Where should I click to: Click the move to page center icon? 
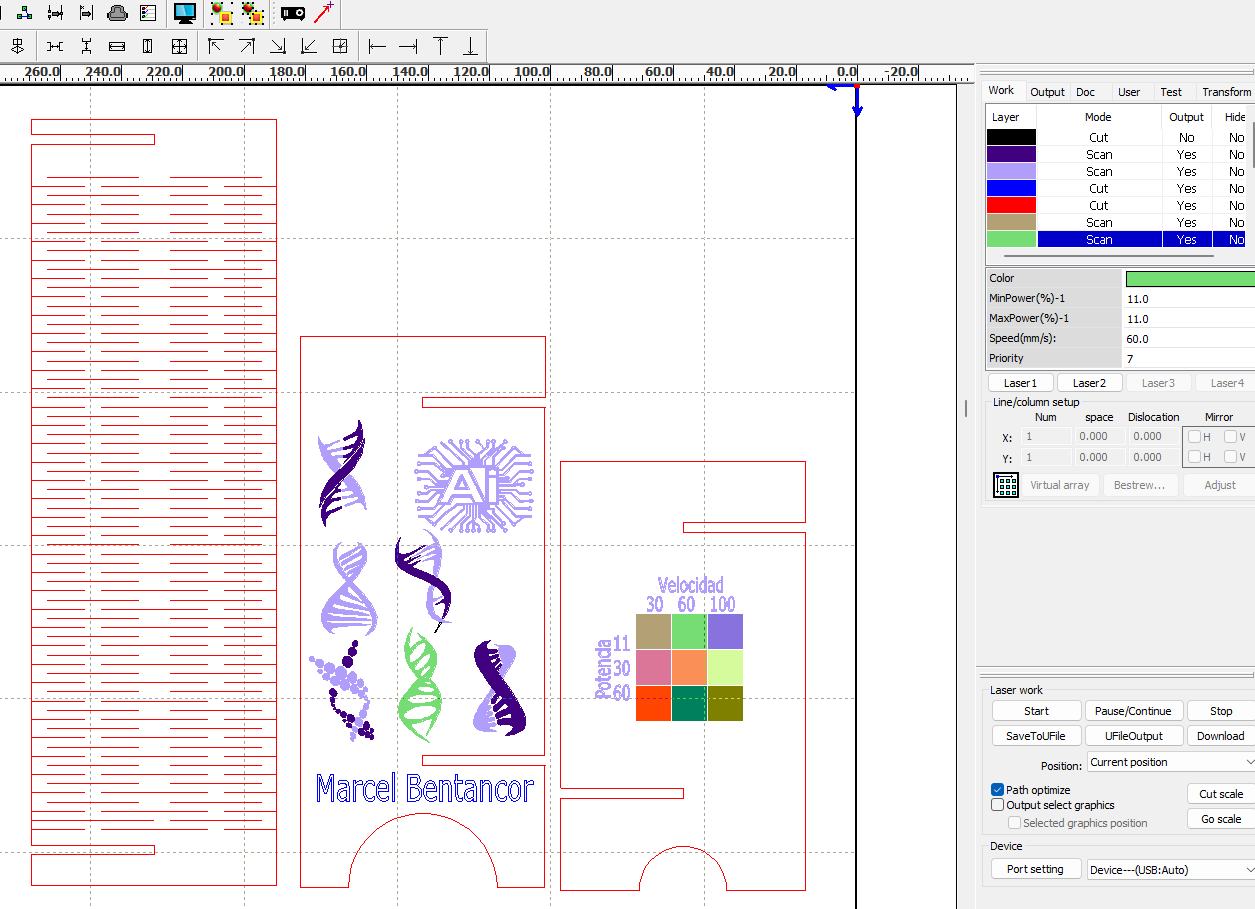tap(340, 46)
